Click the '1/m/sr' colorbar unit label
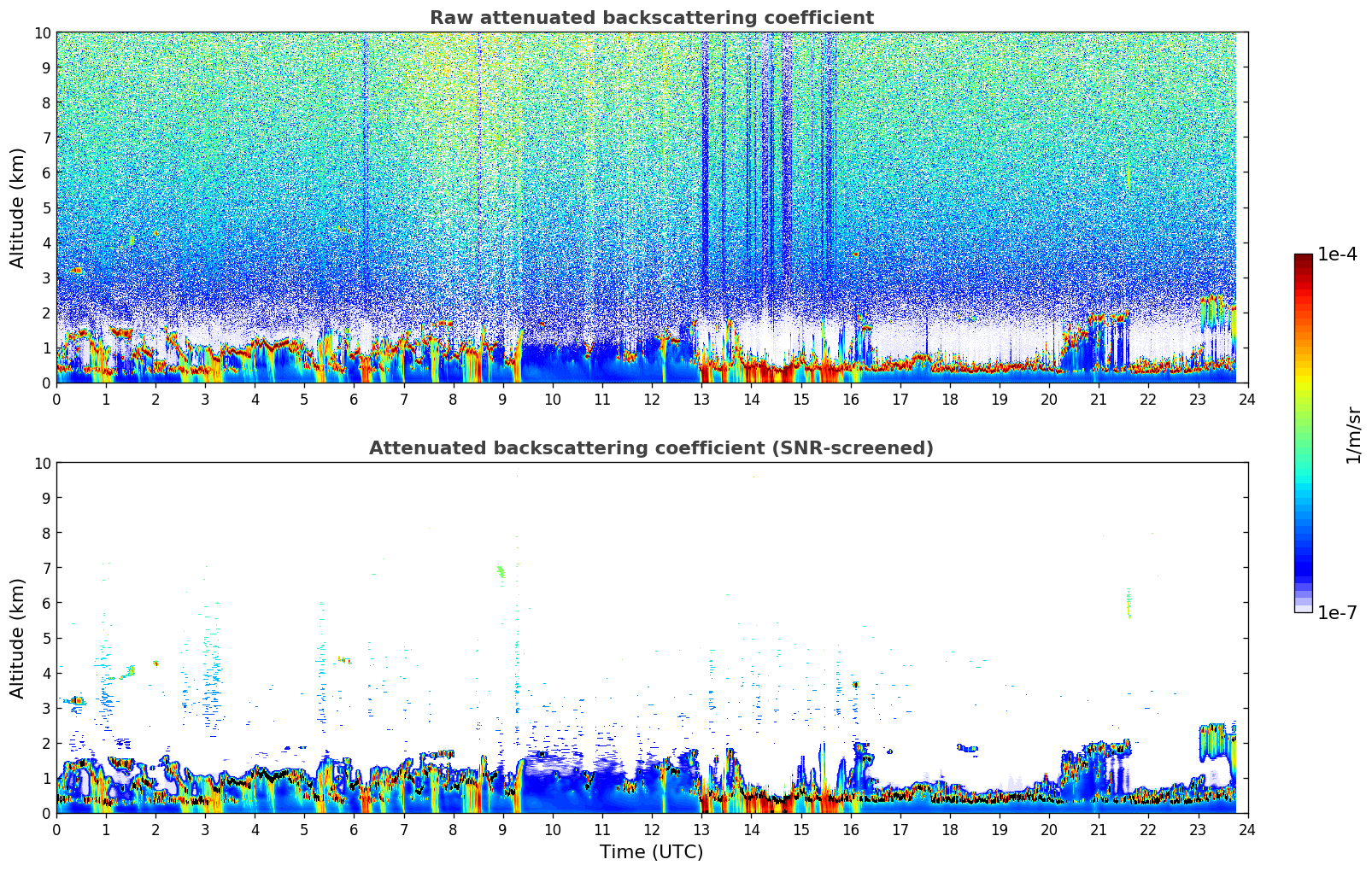 (1352, 435)
